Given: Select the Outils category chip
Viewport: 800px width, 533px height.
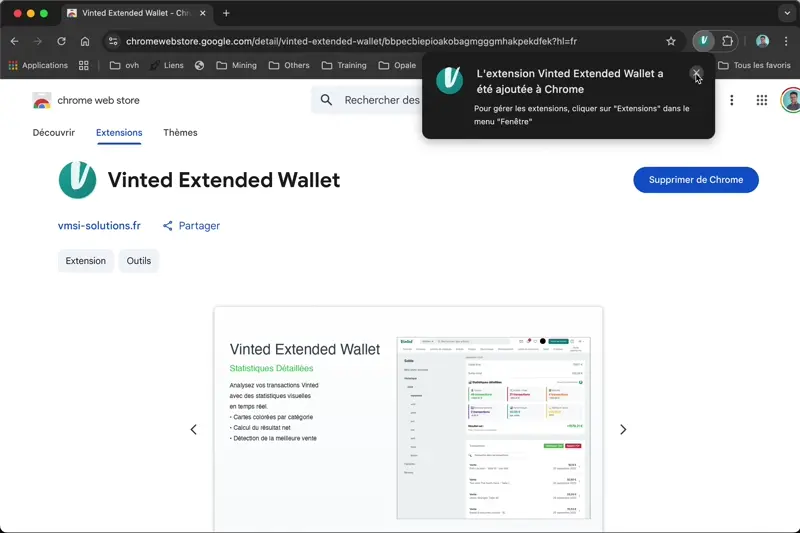Looking at the screenshot, I should tap(139, 261).
